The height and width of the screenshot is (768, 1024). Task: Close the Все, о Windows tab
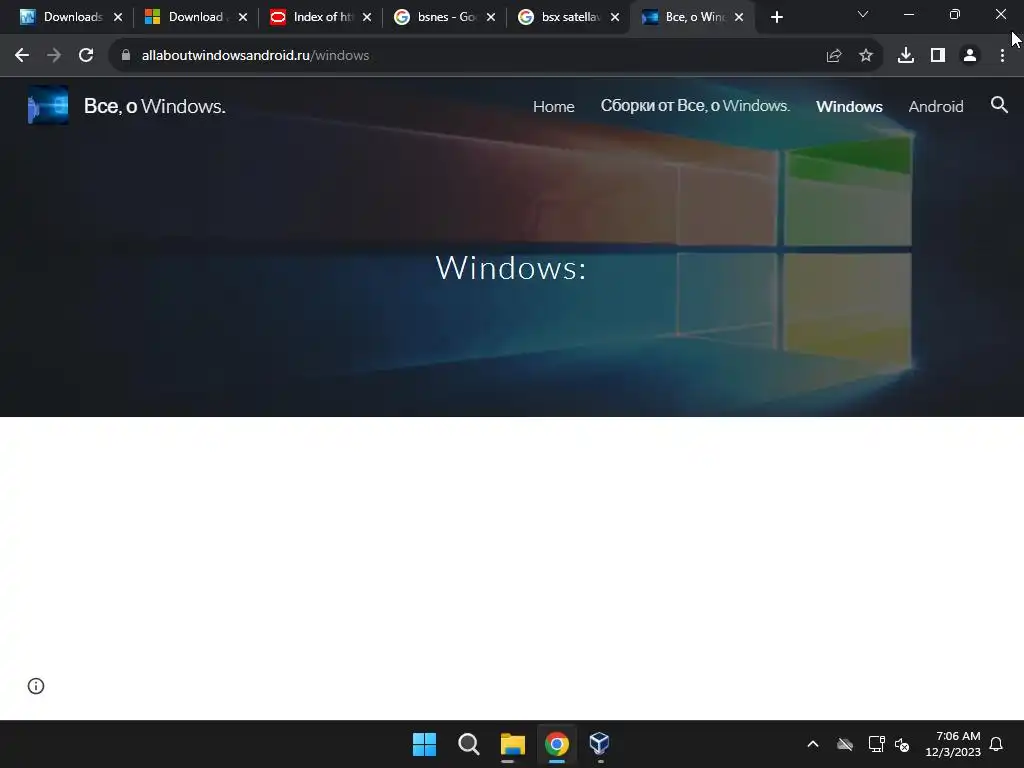coord(739,18)
